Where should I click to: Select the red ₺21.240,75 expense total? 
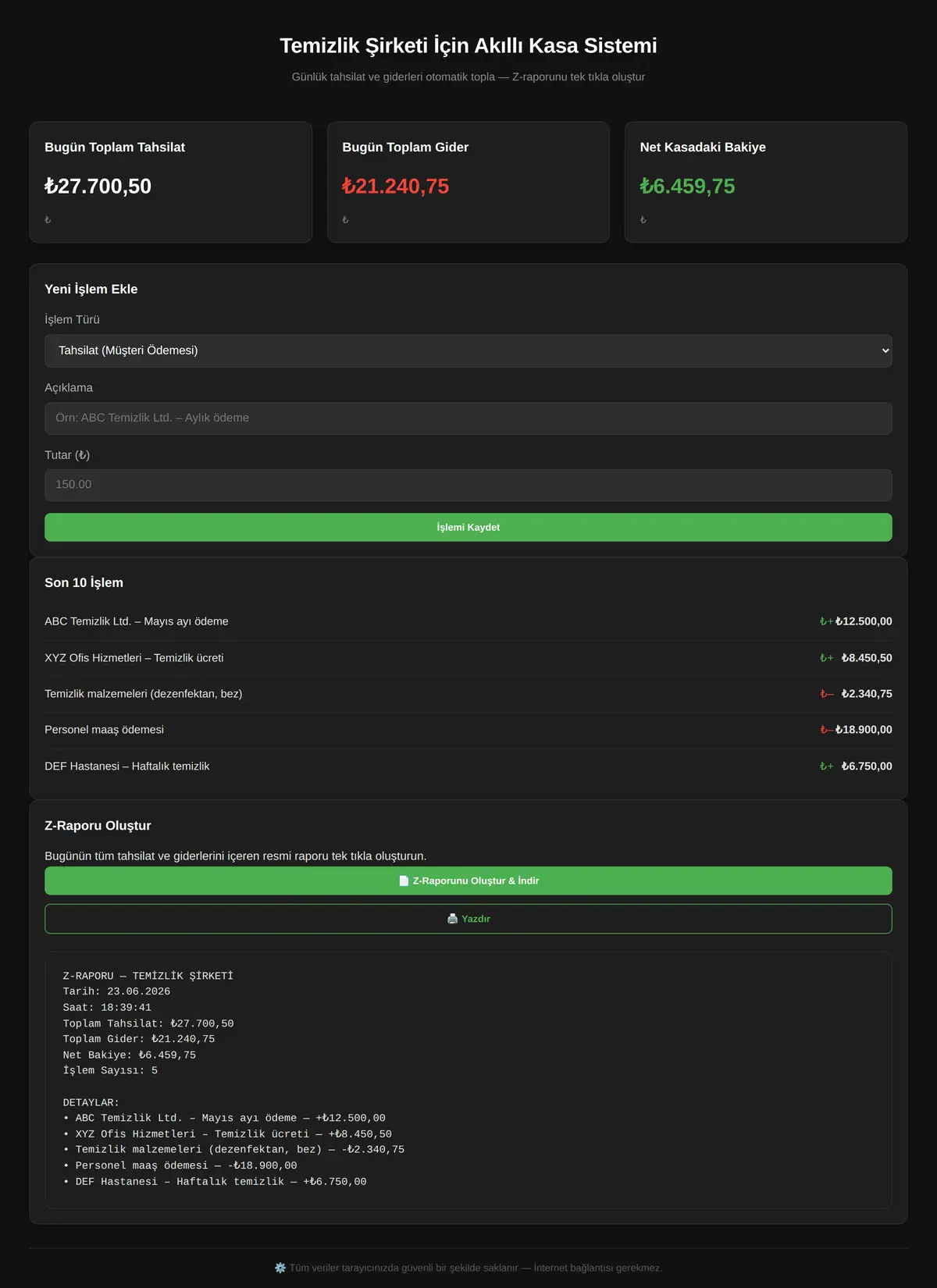click(x=395, y=187)
